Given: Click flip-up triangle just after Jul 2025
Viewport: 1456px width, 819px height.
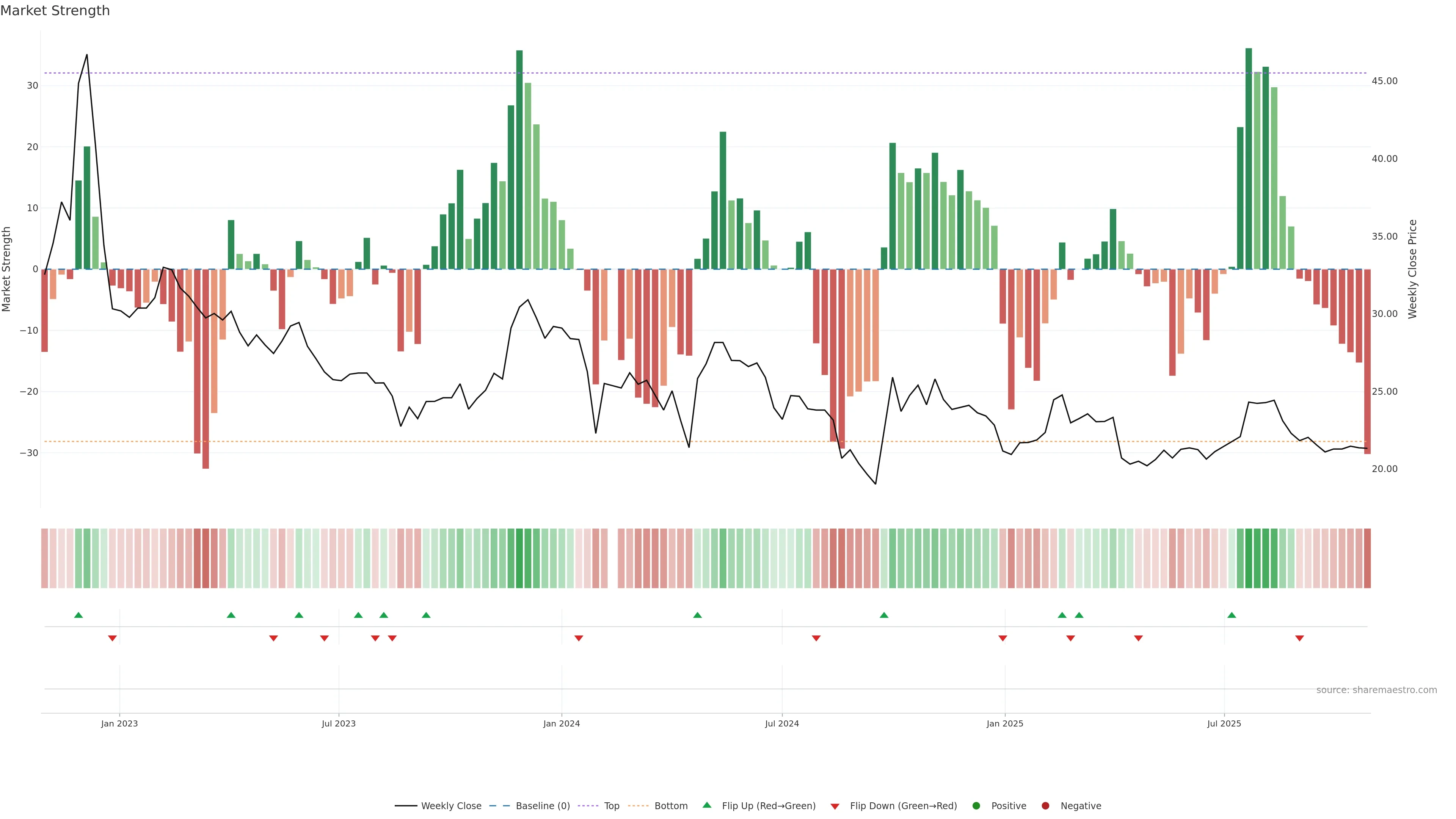Looking at the screenshot, I should tap(1232, 615).
